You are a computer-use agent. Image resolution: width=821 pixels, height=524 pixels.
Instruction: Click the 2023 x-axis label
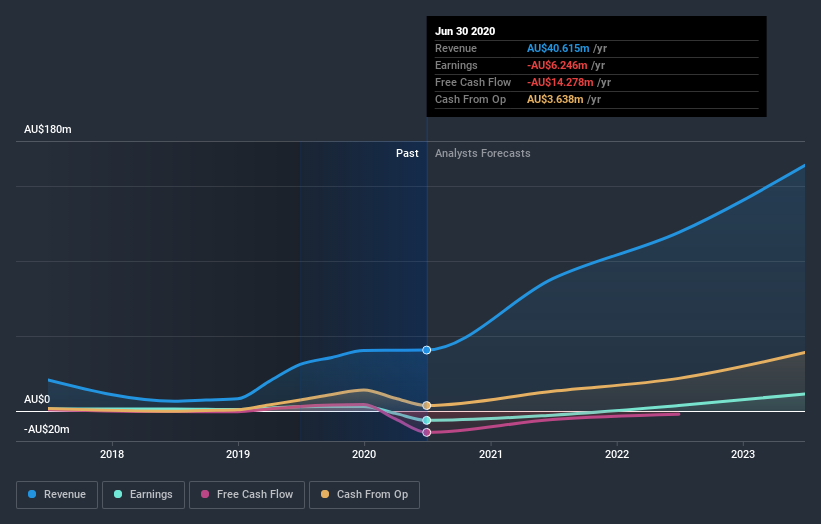click(x=743, y=454)
